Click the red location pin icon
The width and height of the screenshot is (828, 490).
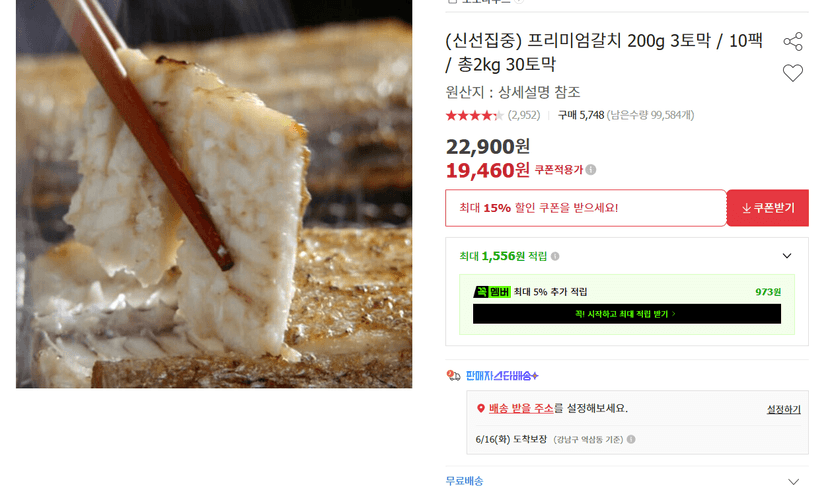[x=481, y=408]
